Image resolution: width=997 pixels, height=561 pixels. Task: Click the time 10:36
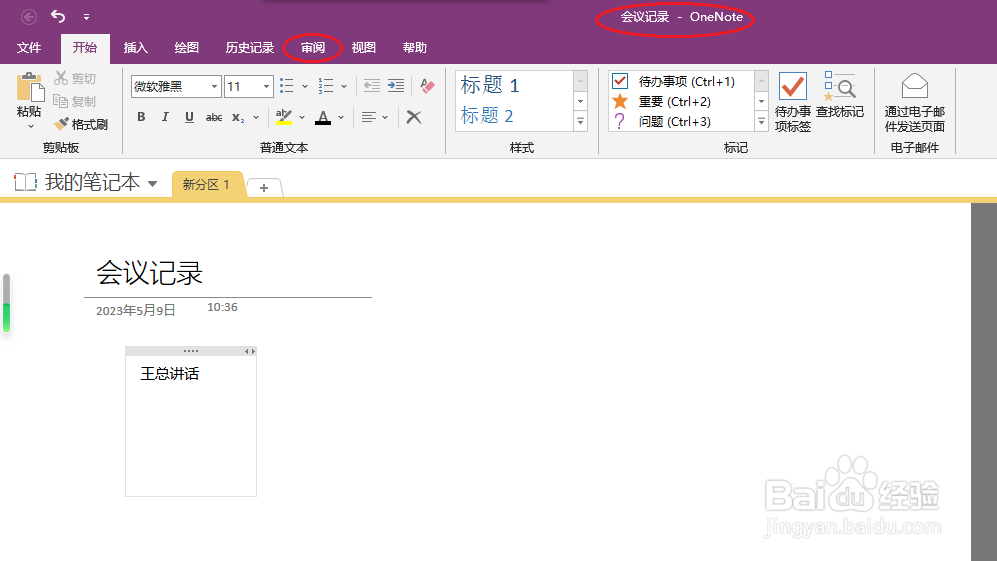pos(222,307)
